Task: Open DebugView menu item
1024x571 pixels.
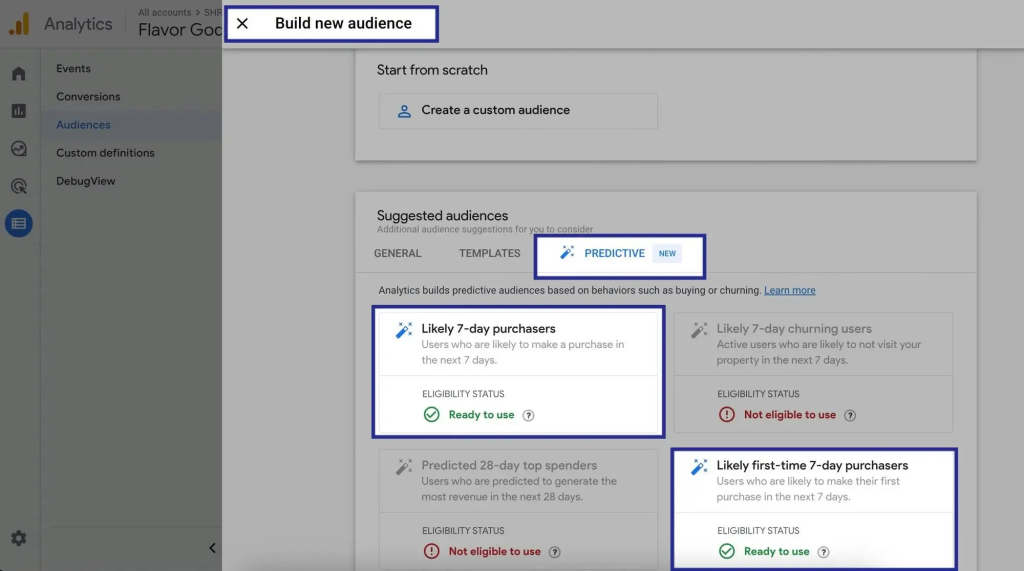Action: (86, 181)
